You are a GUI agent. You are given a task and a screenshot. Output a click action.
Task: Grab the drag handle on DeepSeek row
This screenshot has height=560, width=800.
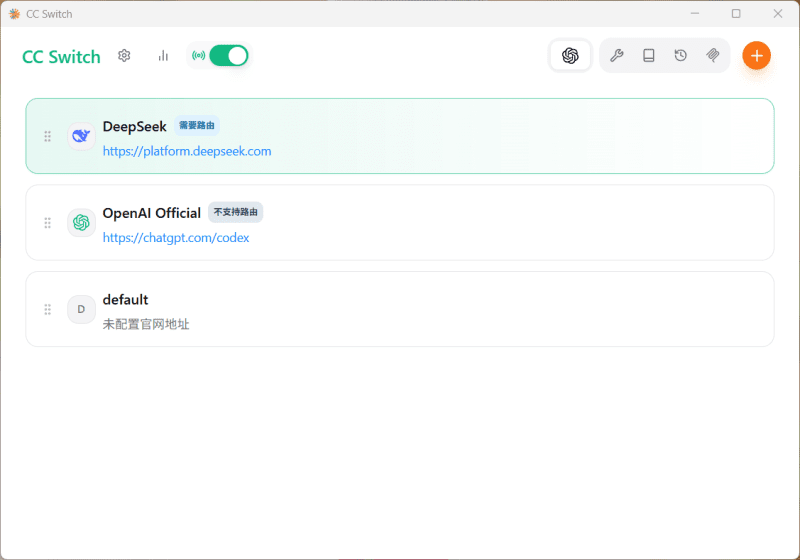click(47, 136)
